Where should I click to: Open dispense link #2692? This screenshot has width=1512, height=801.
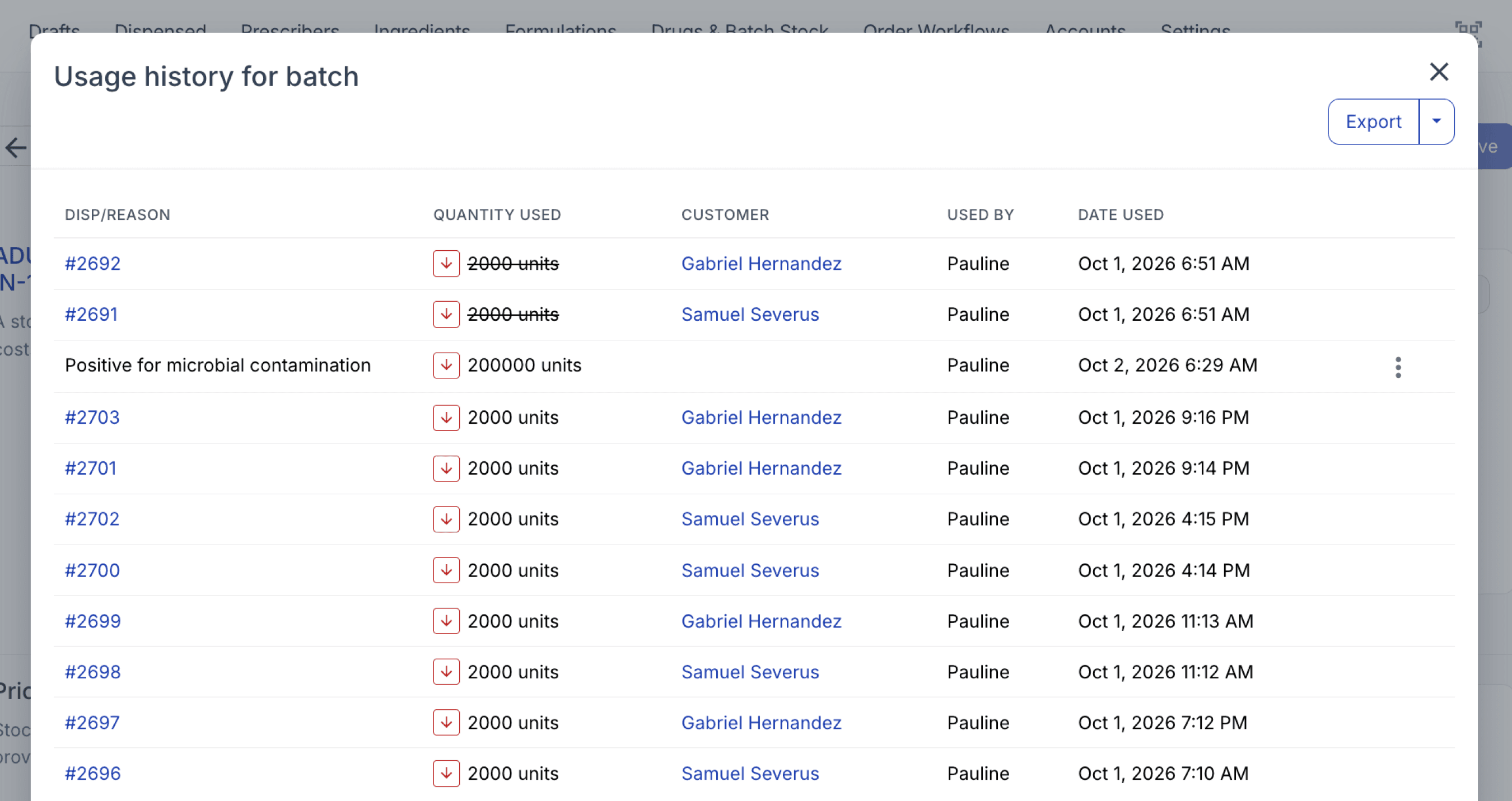tap(93, 264)
